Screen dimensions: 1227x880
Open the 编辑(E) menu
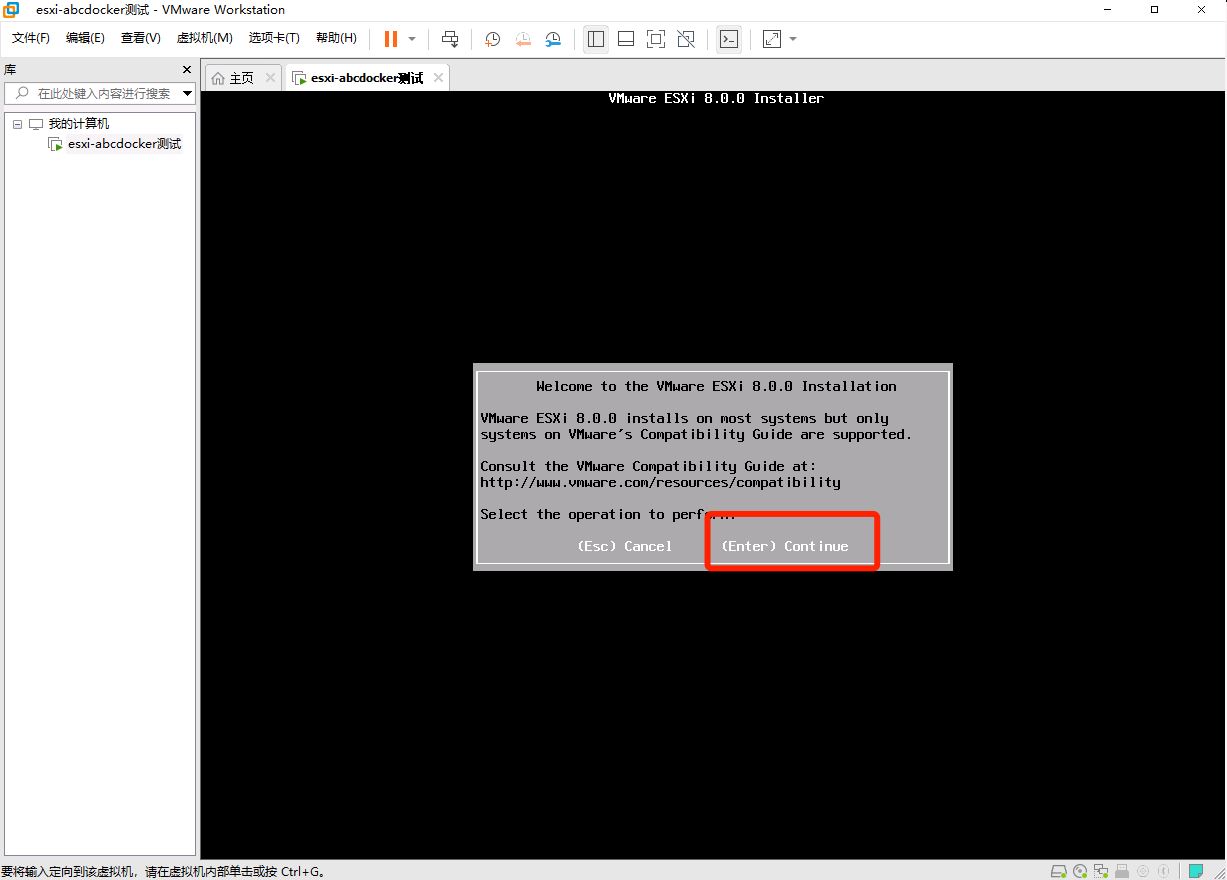85,38
